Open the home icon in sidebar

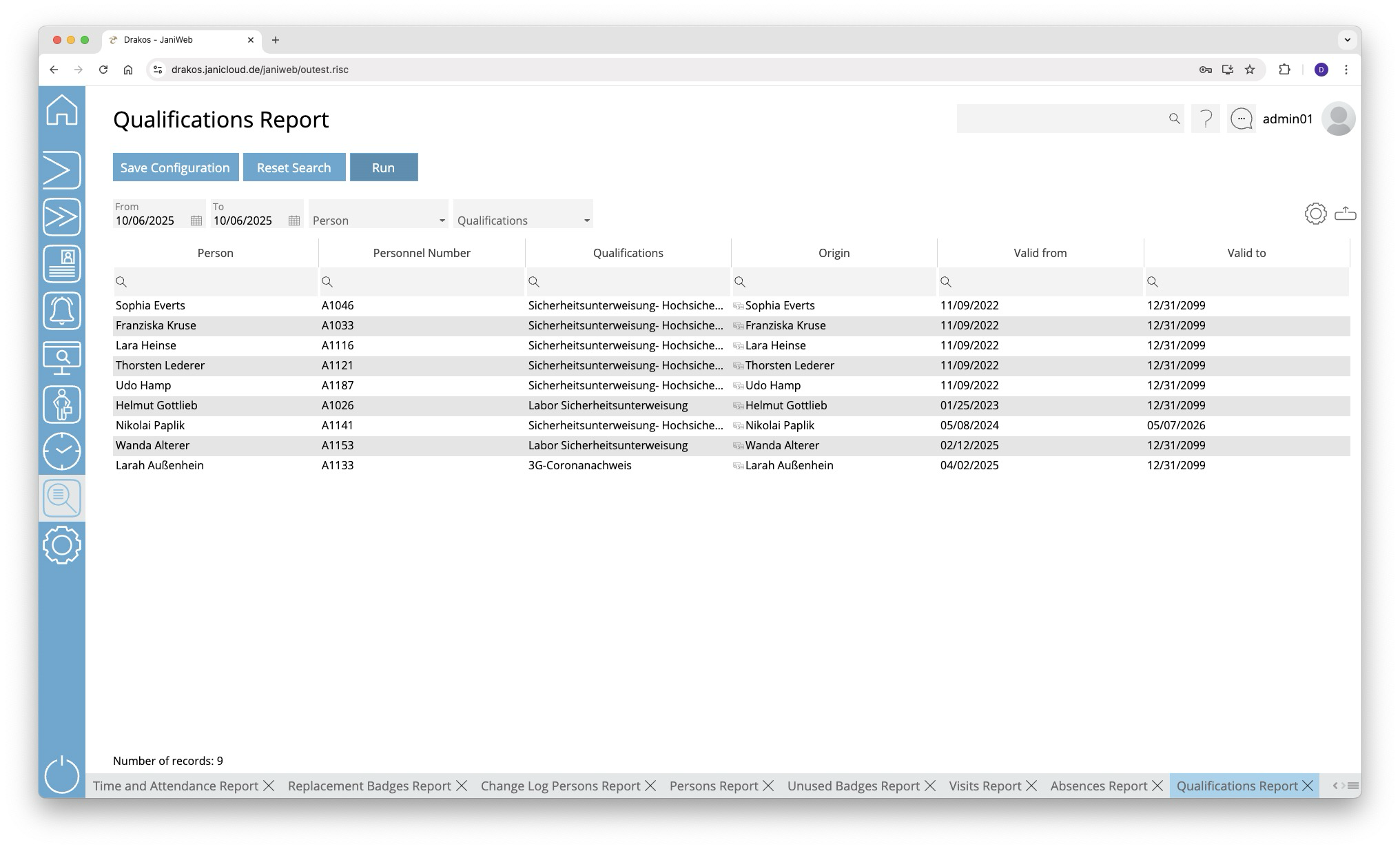62,110
